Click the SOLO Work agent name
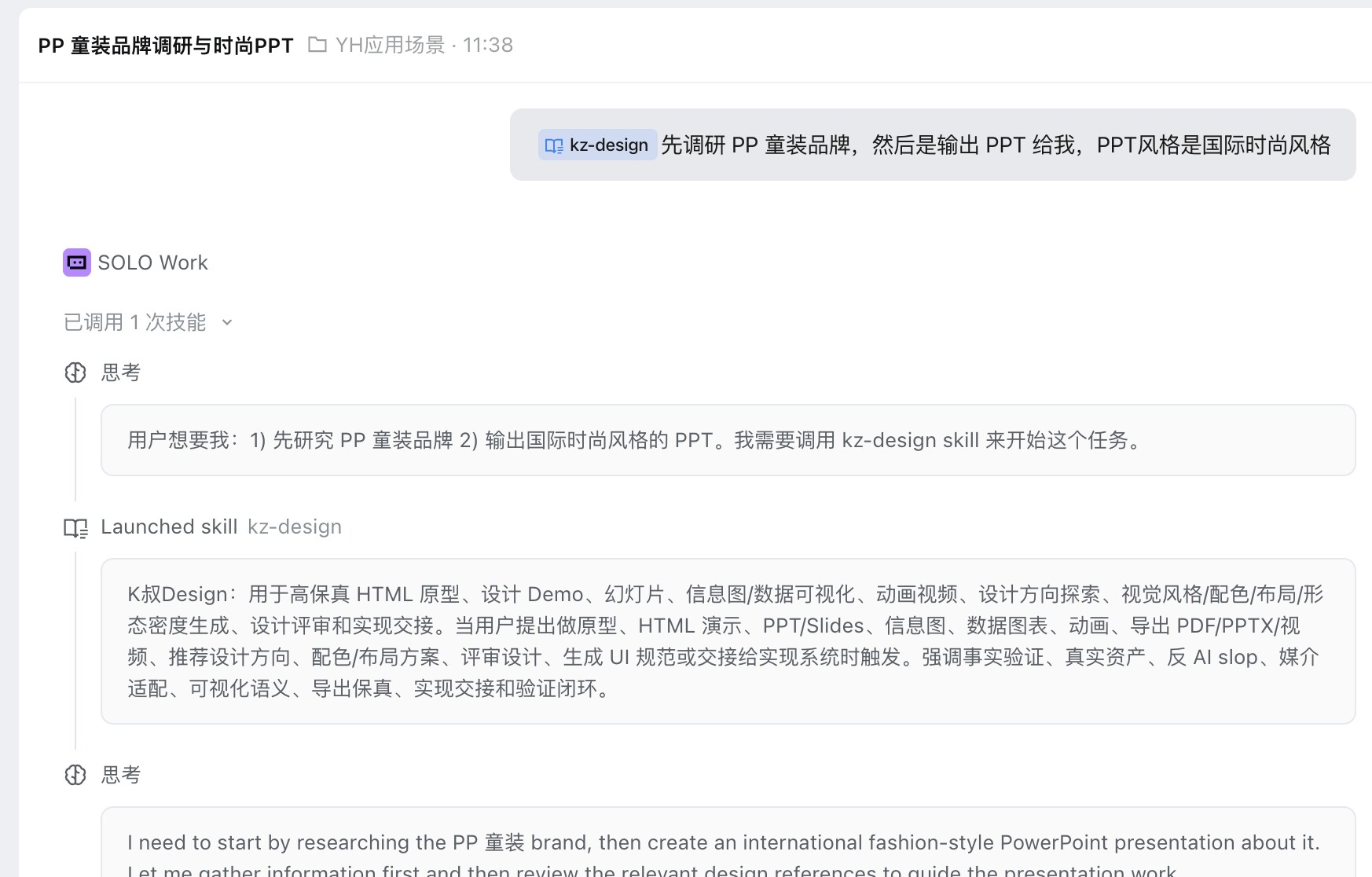This screenshot has height=877, width=1372. tap(152, 262)
